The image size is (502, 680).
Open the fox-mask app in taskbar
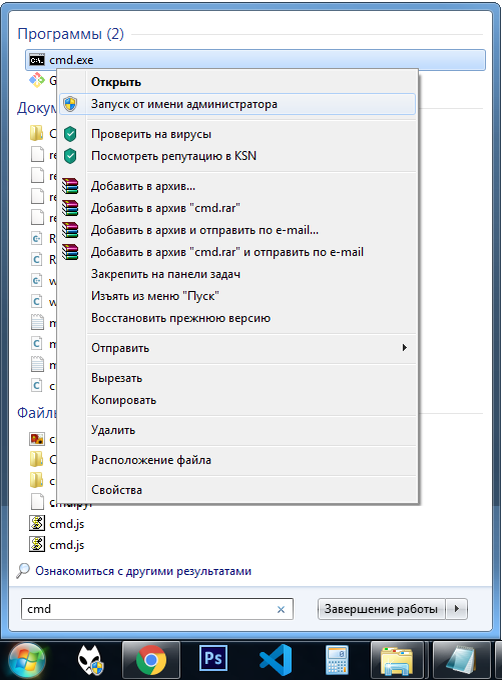(90, 660)
